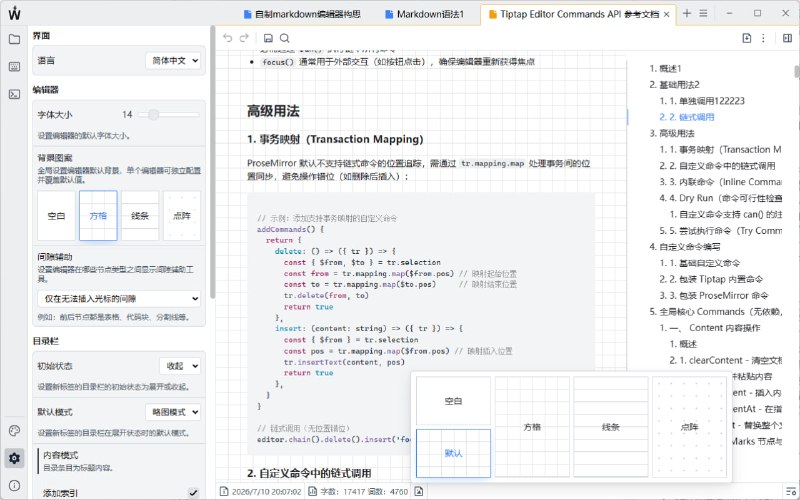Image resolution: width=800 pixels, height=500 pixels.
Task: Jump to outline item 5. 全局核心 Commands
Action: [715, 312]
